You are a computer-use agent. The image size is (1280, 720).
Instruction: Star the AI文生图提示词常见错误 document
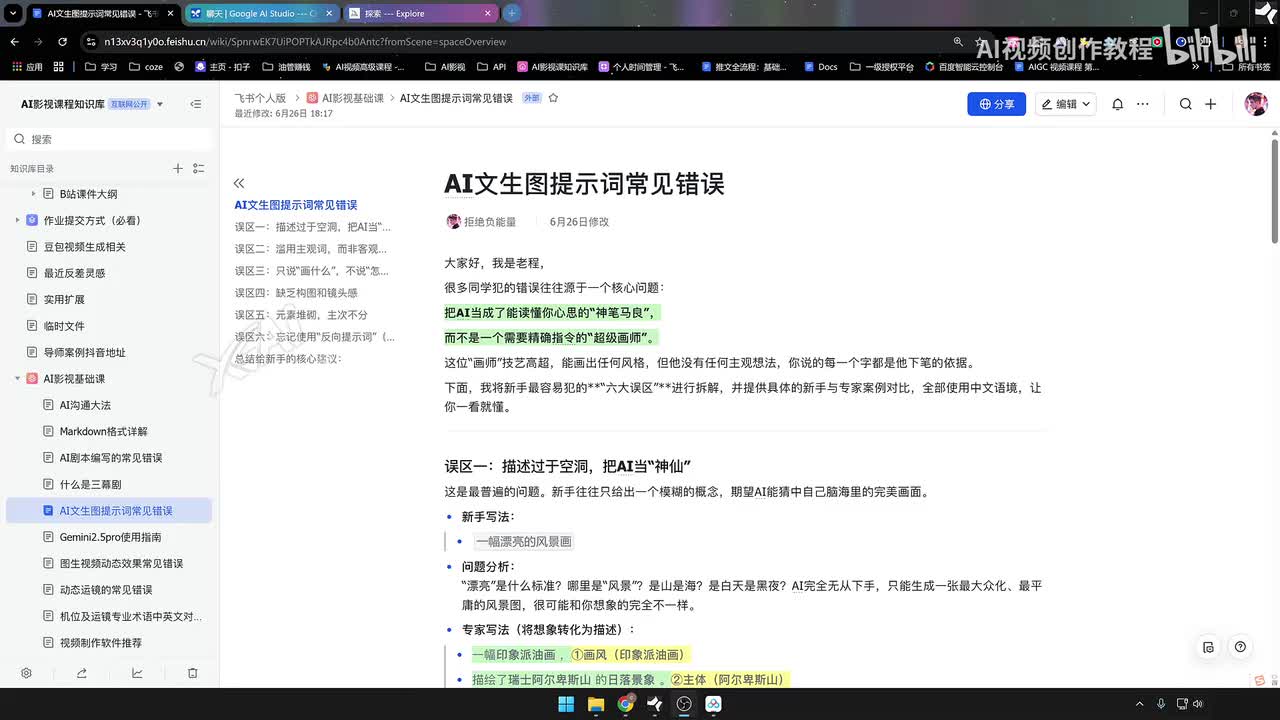tap(553, 98)
